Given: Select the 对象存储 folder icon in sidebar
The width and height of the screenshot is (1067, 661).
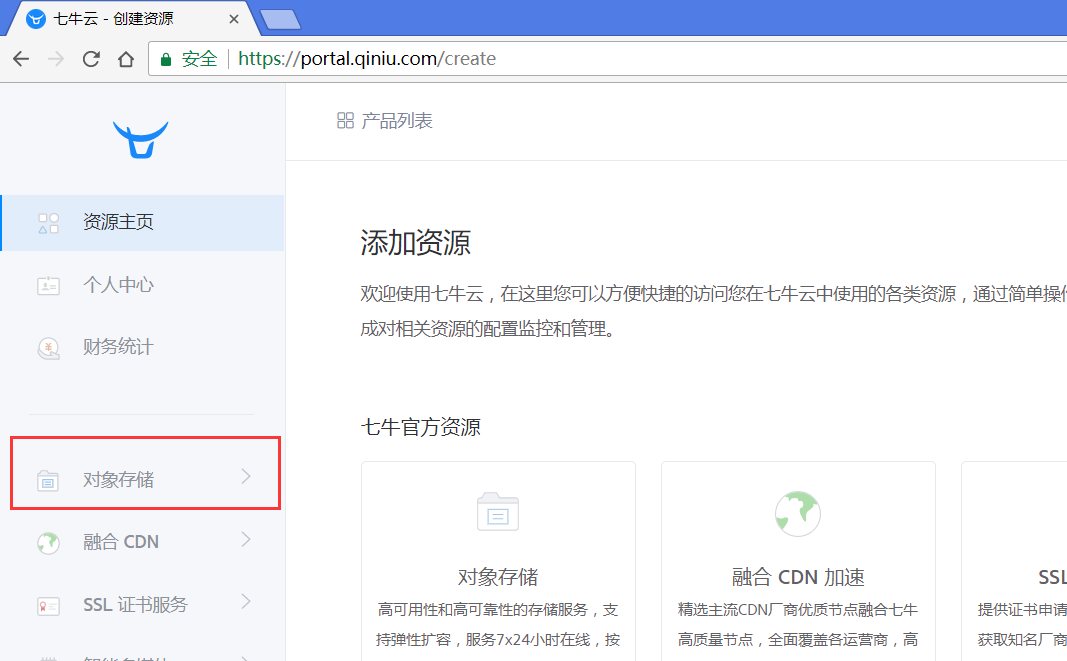Looking at the screenshot, I should click(48, 480).
